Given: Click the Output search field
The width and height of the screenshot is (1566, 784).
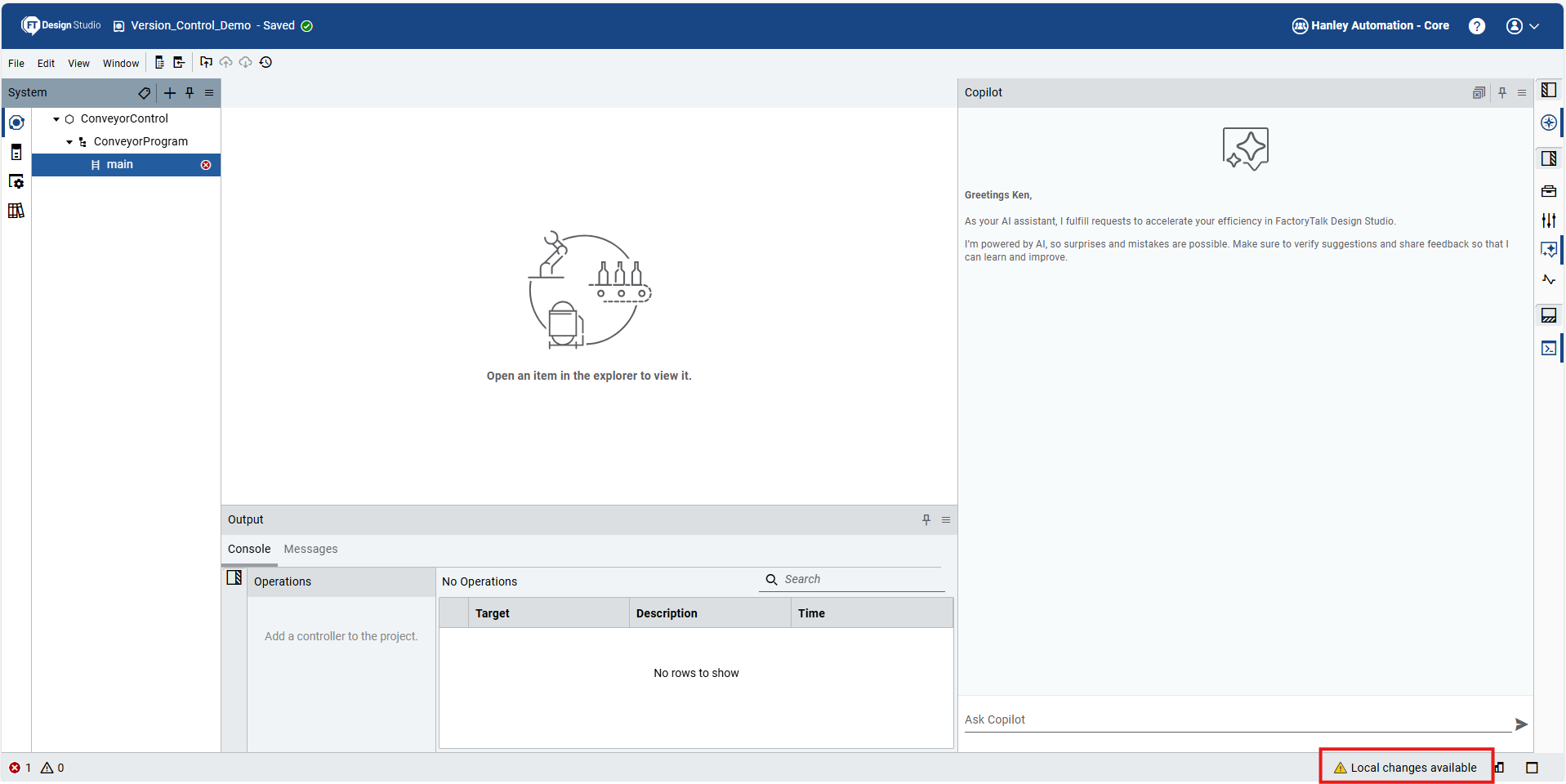Looking at the screenshot, I should coord(852,579).
